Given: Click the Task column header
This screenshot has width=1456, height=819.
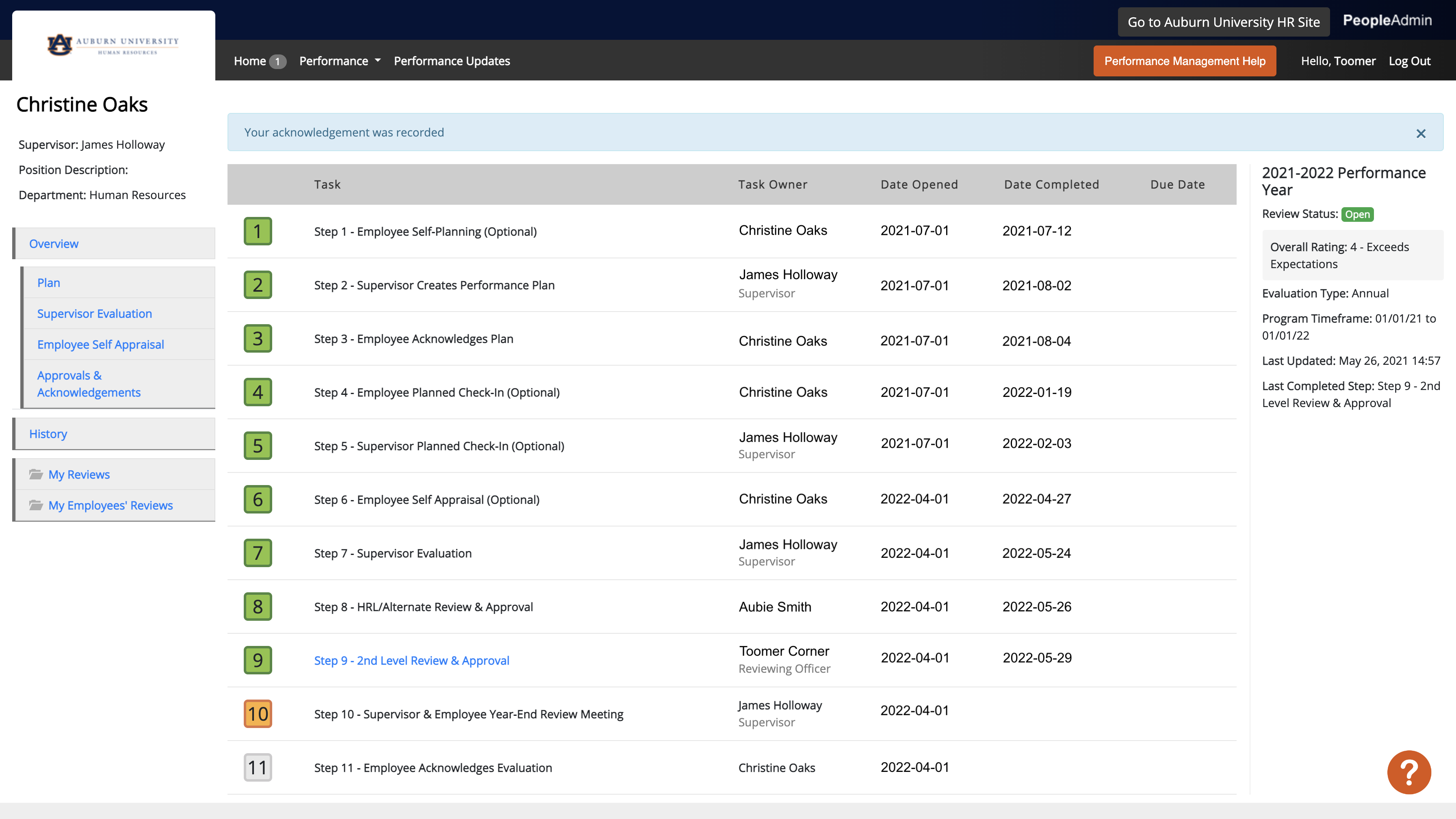Looking at the screenshot, I should pos(327,184).
